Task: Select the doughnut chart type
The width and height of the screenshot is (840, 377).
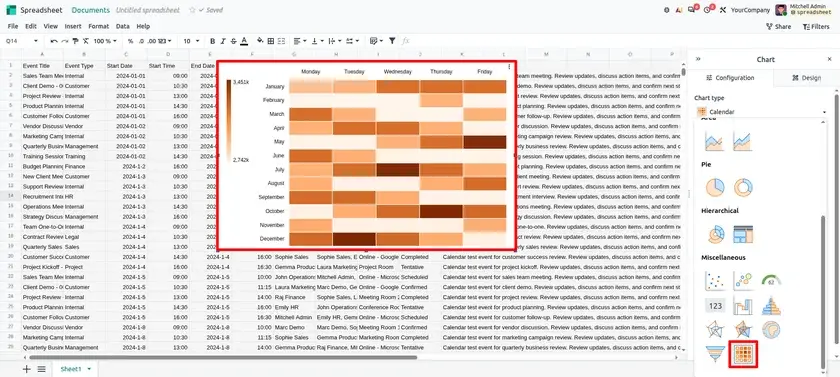Action: pos(743,187)
